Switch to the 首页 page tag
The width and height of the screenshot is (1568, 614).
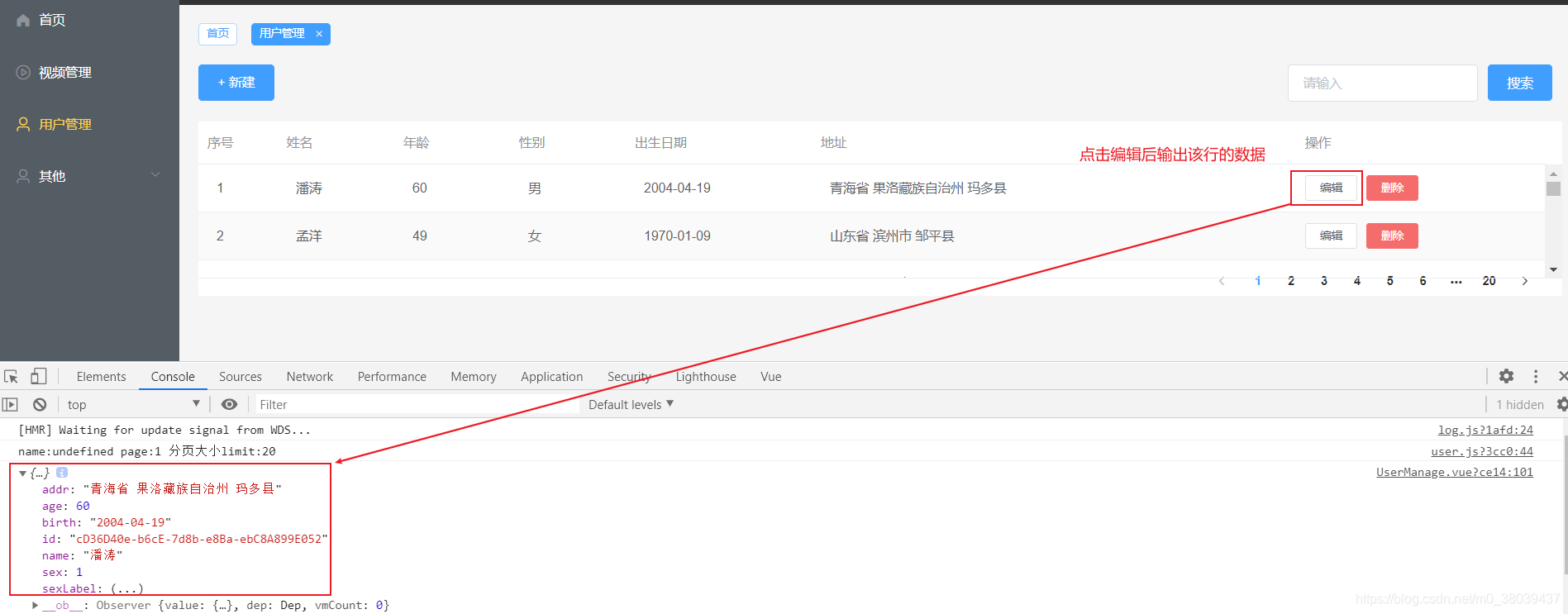[x=218, y=34]
